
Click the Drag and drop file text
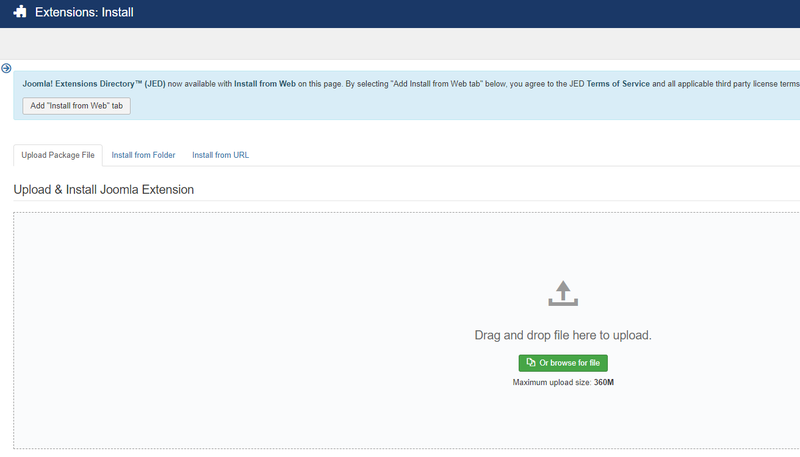pyautogui.click(x=563, y=335)
